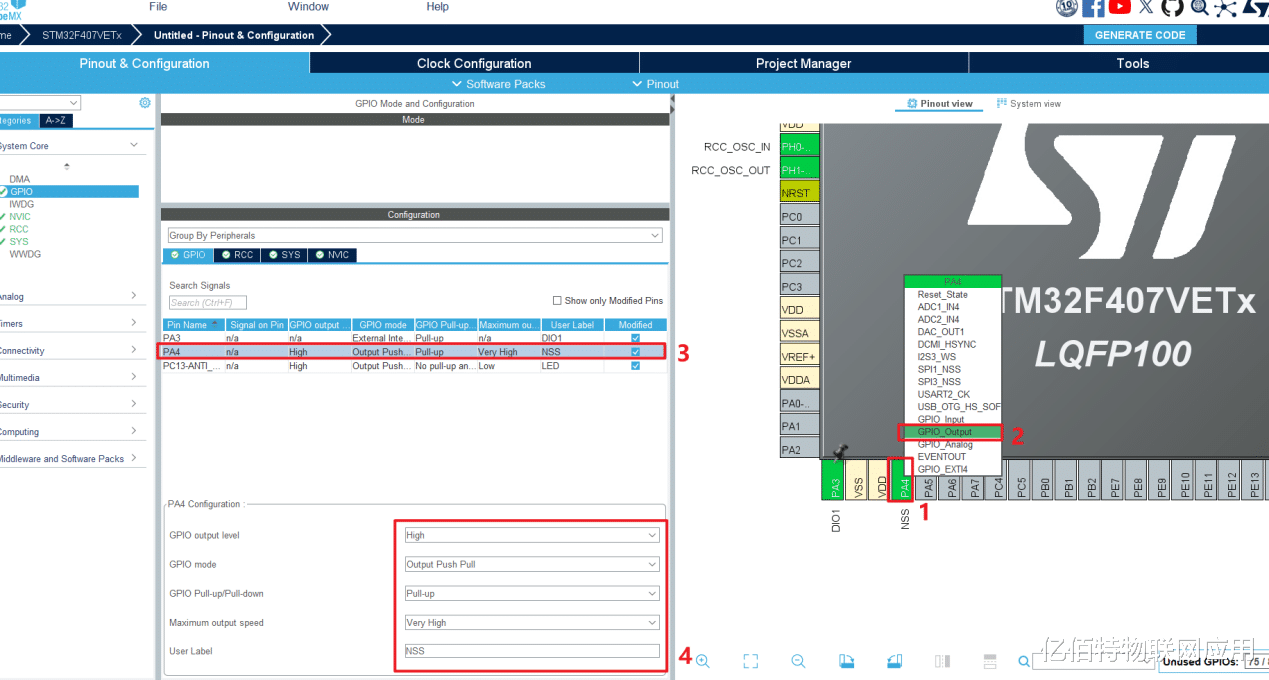Screen dimensions: 1269x680
Task: Select the RCC configuration tab
Action: (237, 255)
